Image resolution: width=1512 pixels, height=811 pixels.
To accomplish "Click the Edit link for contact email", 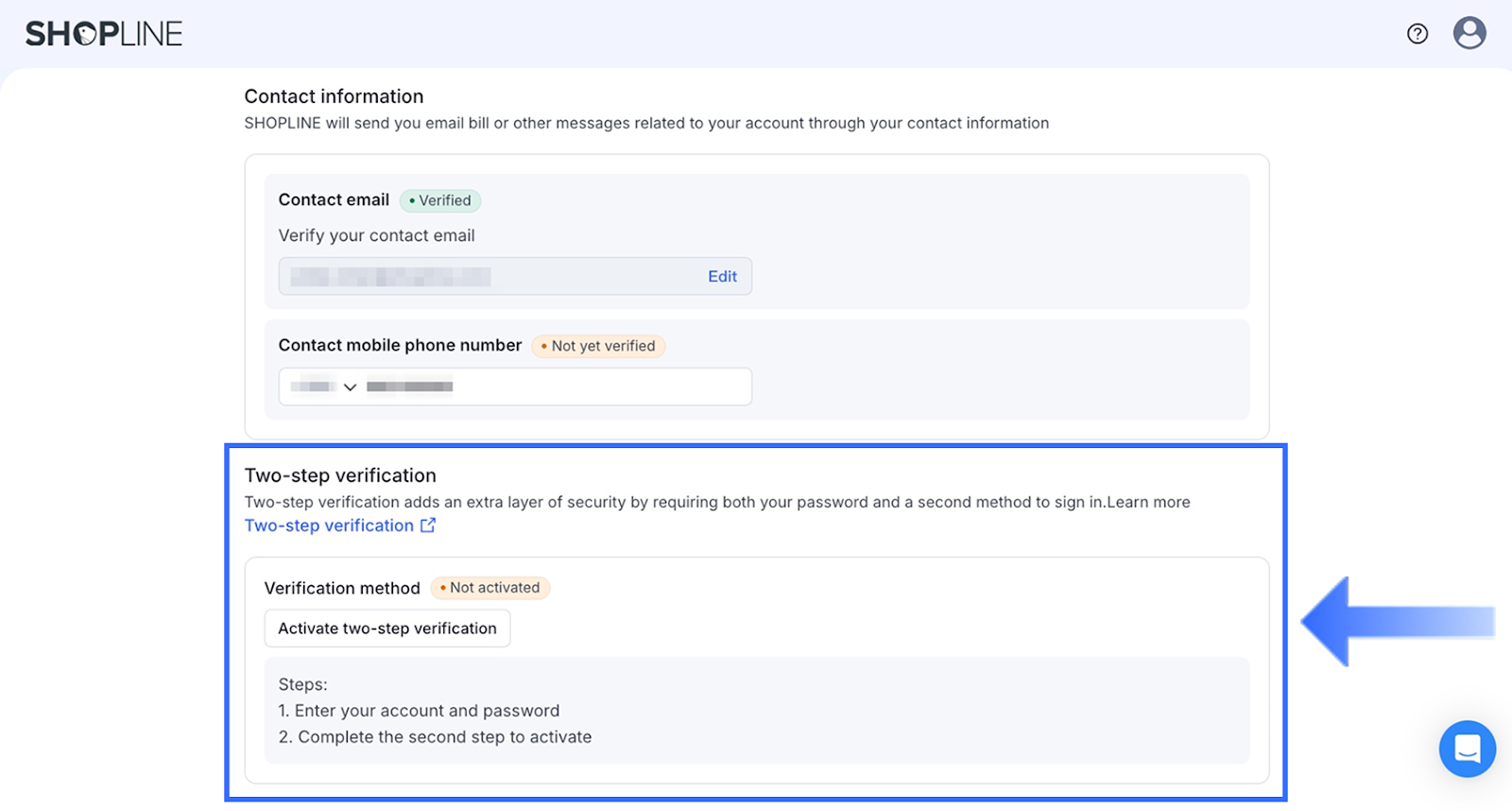I will pos(722,277).
